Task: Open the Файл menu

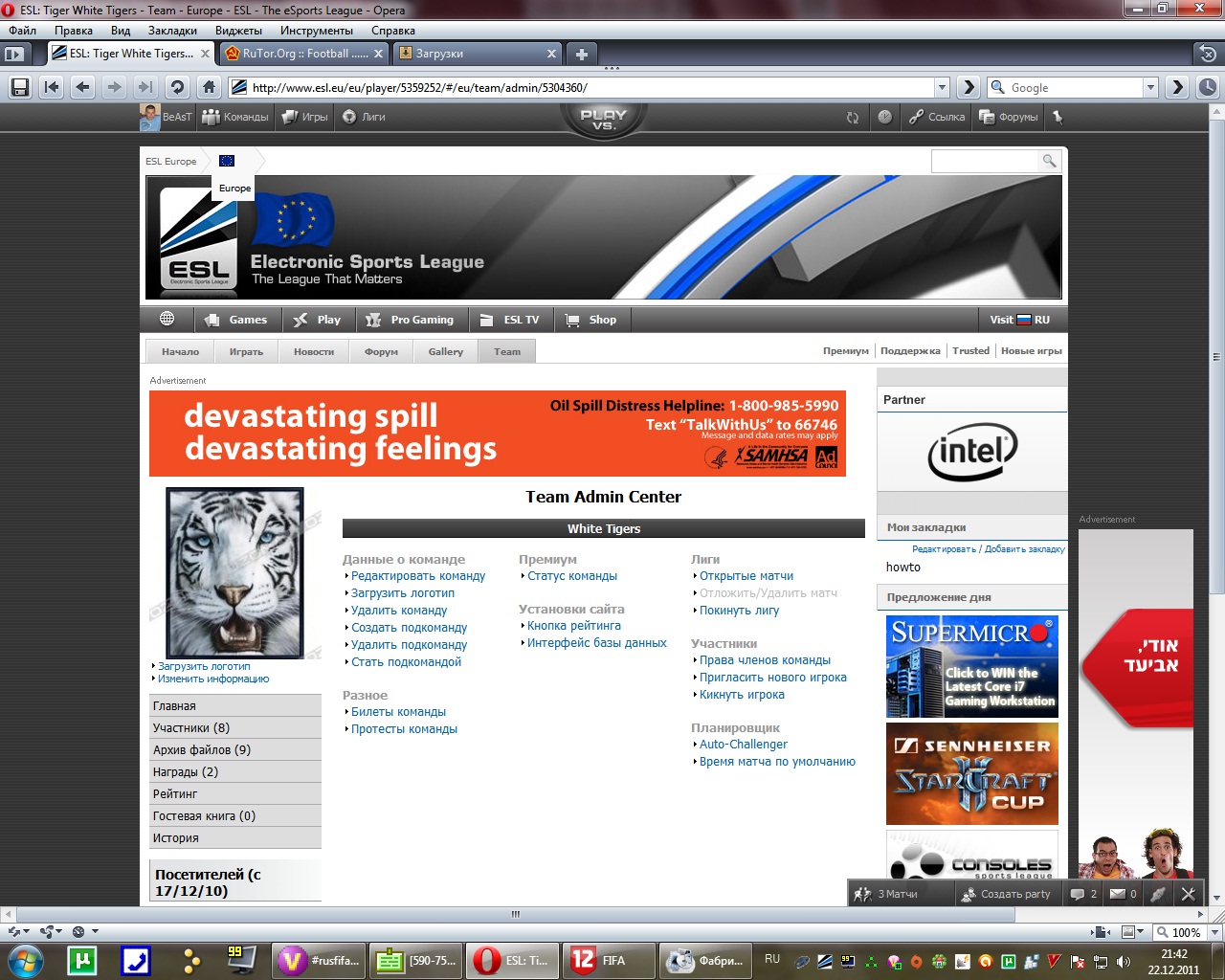Action: coord(22,31)
